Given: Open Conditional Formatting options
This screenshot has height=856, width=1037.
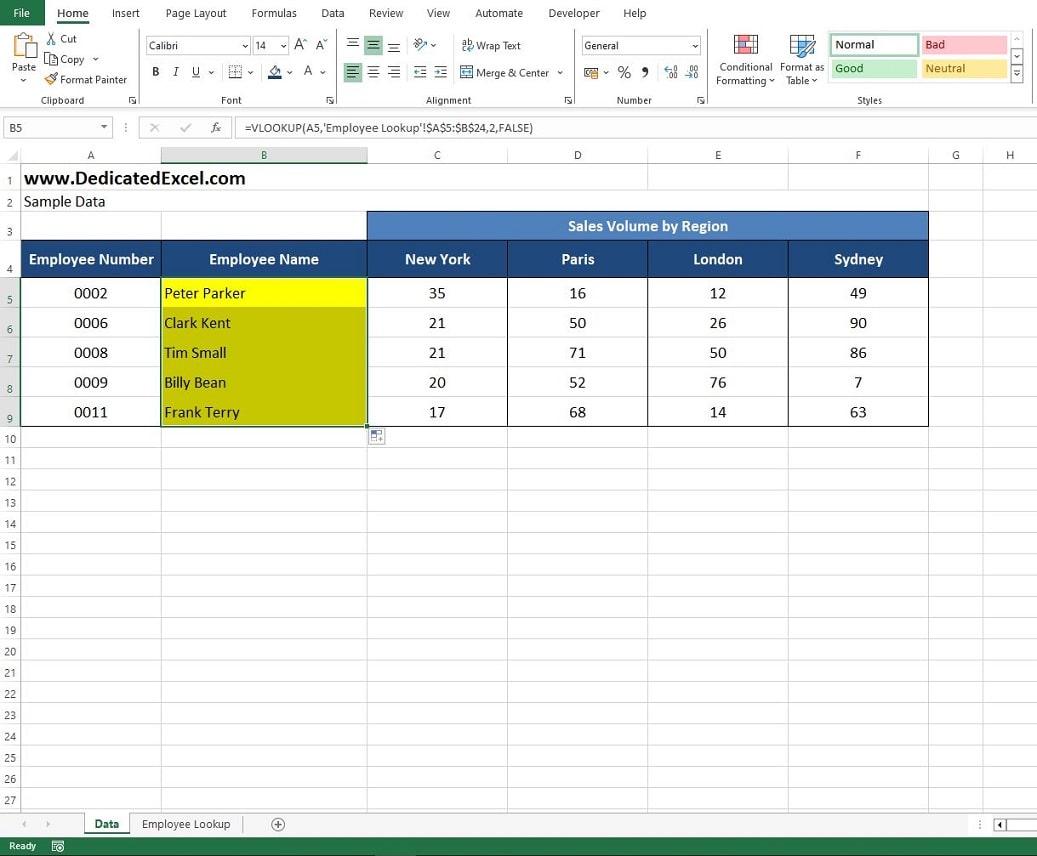Looking at the screenshot, I should point(745,59).
